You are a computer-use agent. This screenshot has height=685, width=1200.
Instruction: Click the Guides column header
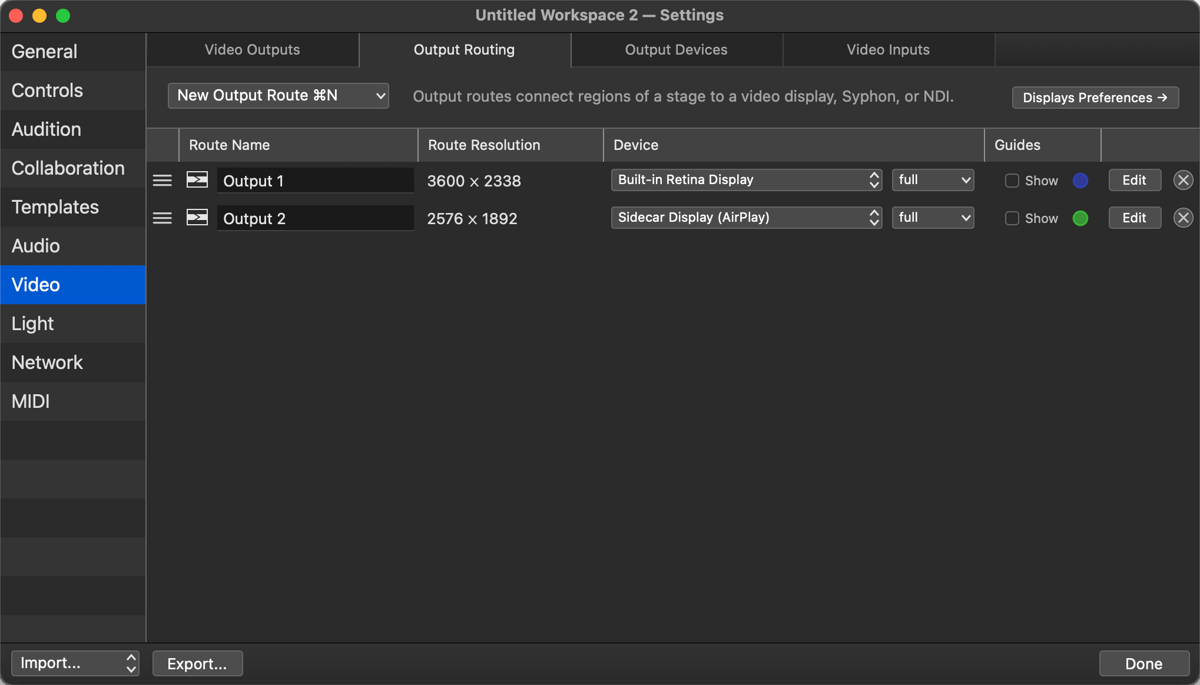[1042, 145]
